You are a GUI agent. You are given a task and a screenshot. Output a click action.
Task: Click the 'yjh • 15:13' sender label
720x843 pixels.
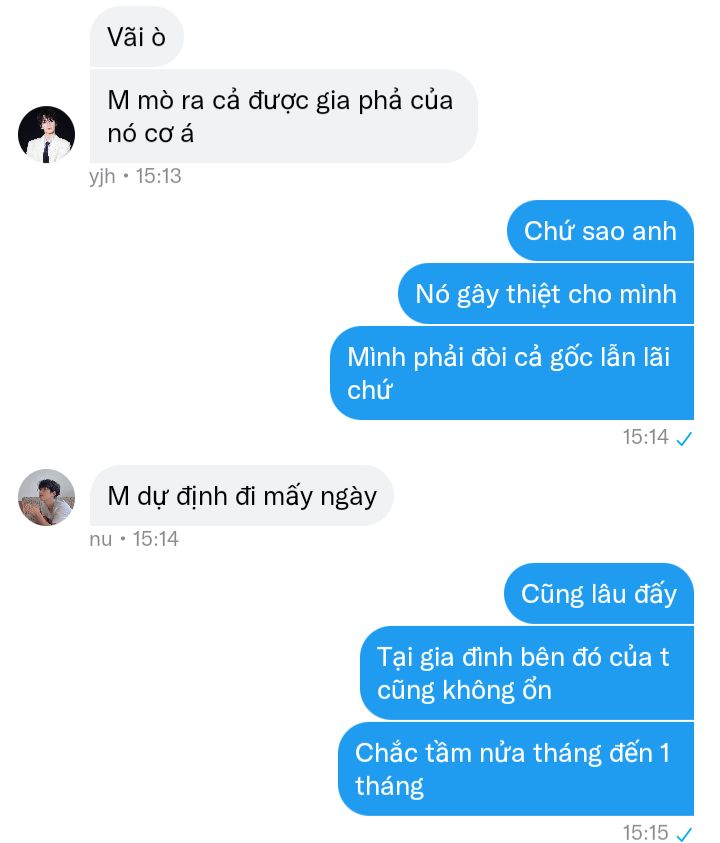(x=136, y=176)
